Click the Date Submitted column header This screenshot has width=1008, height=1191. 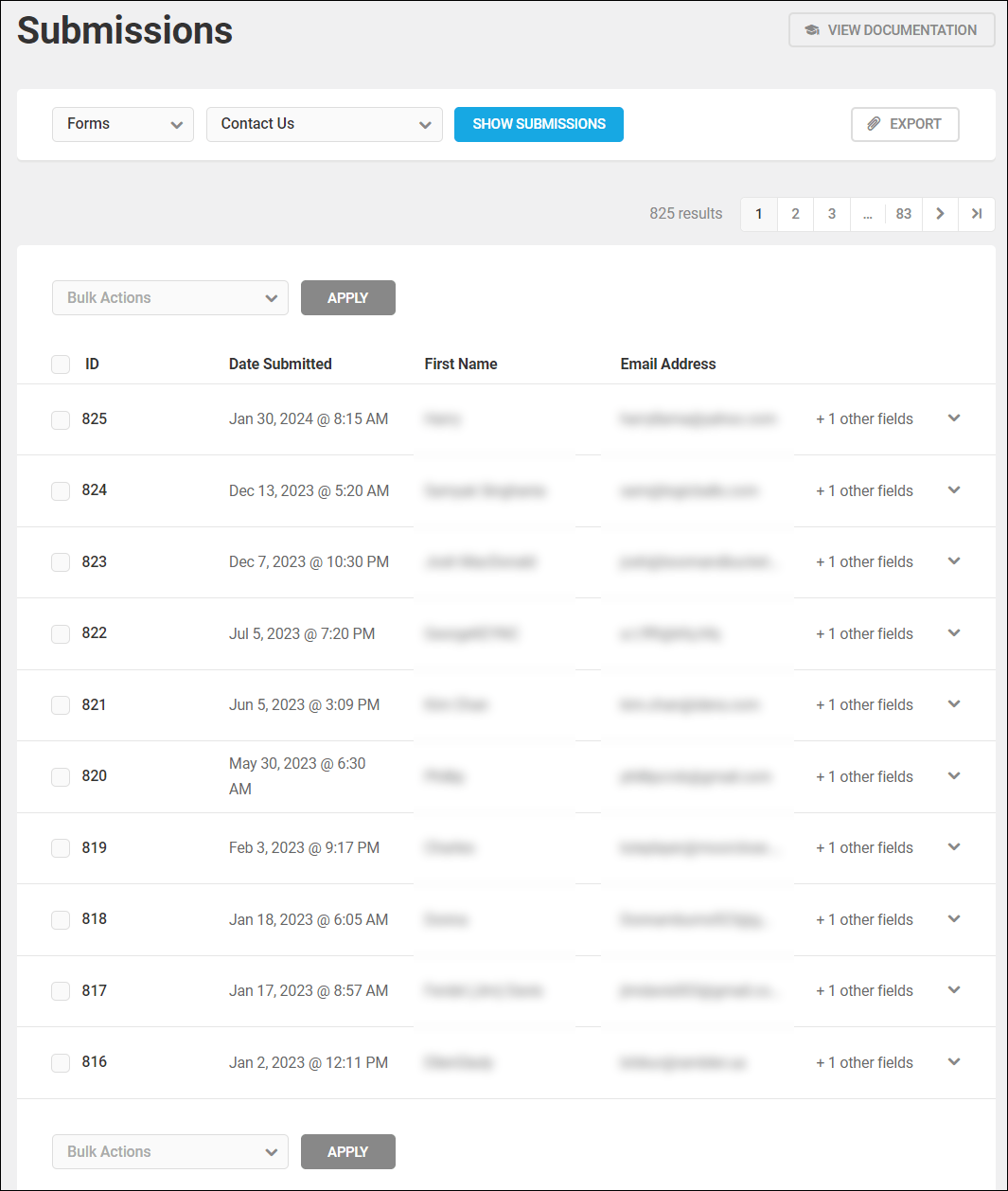(x=280, y=364)
